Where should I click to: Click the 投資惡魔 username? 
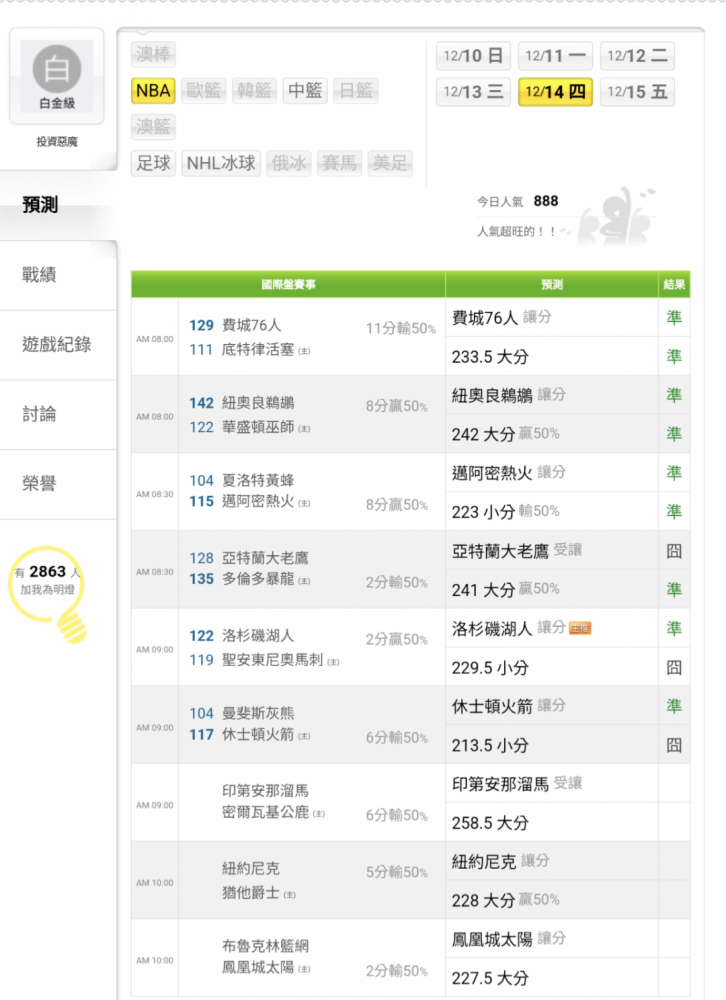tap(57, 142)
